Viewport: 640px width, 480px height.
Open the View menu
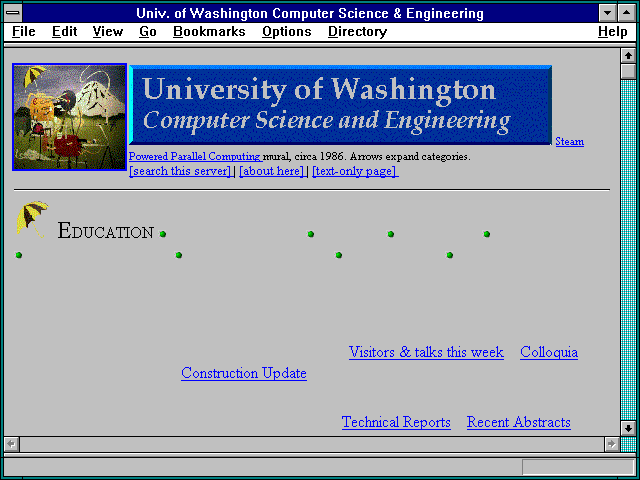pyautogui.click(x=107, y=31)
